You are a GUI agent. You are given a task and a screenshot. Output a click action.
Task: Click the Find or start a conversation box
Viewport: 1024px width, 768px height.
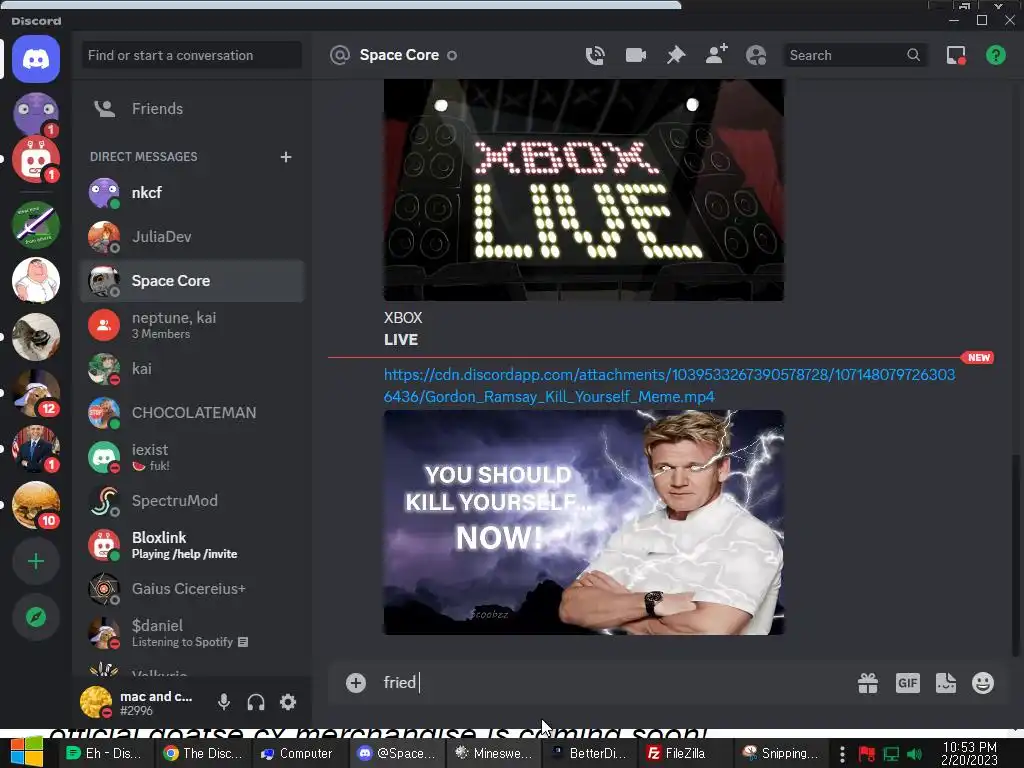(192, 56)
